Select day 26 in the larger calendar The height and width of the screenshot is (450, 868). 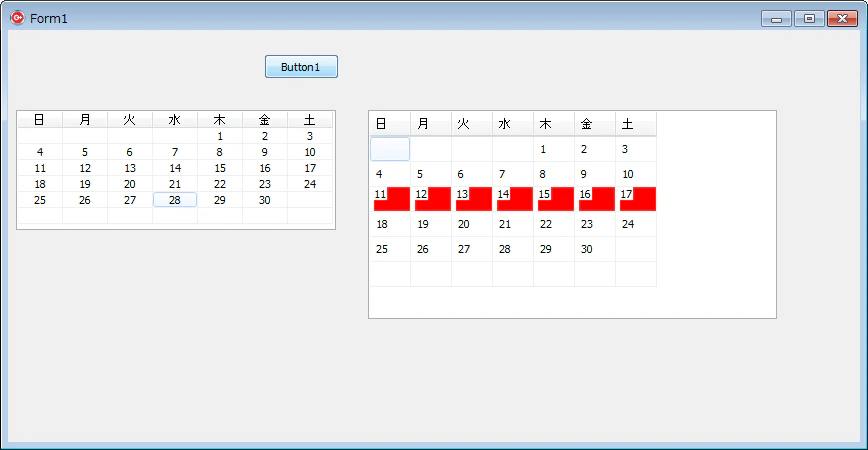point(431,249)
